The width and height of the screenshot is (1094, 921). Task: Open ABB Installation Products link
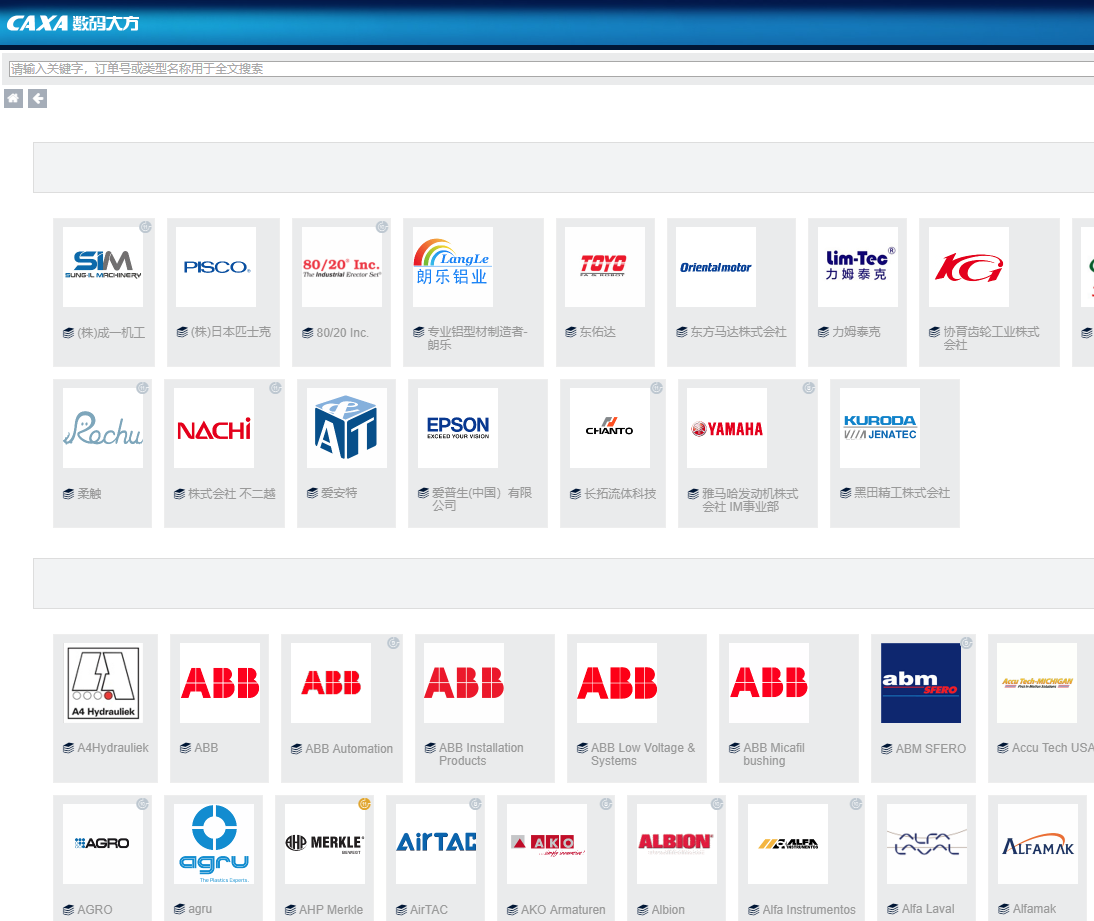(x=481, y=754)
